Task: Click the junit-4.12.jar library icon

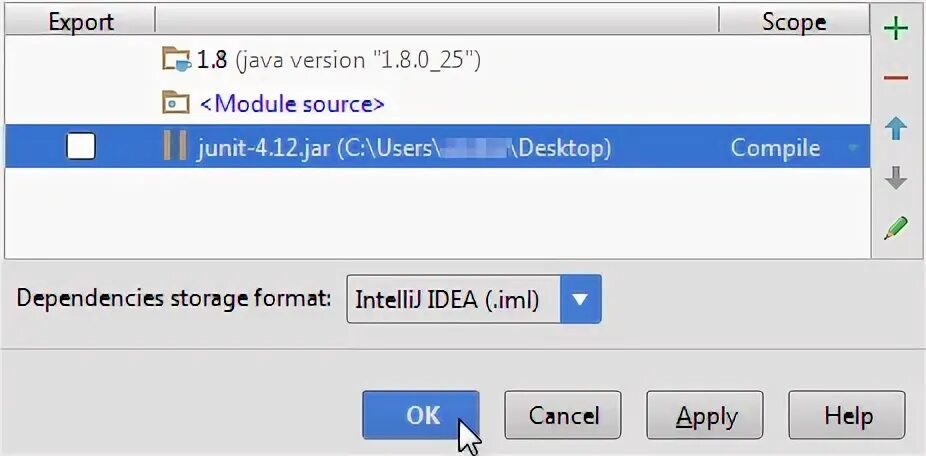Action: pos(175,146)
